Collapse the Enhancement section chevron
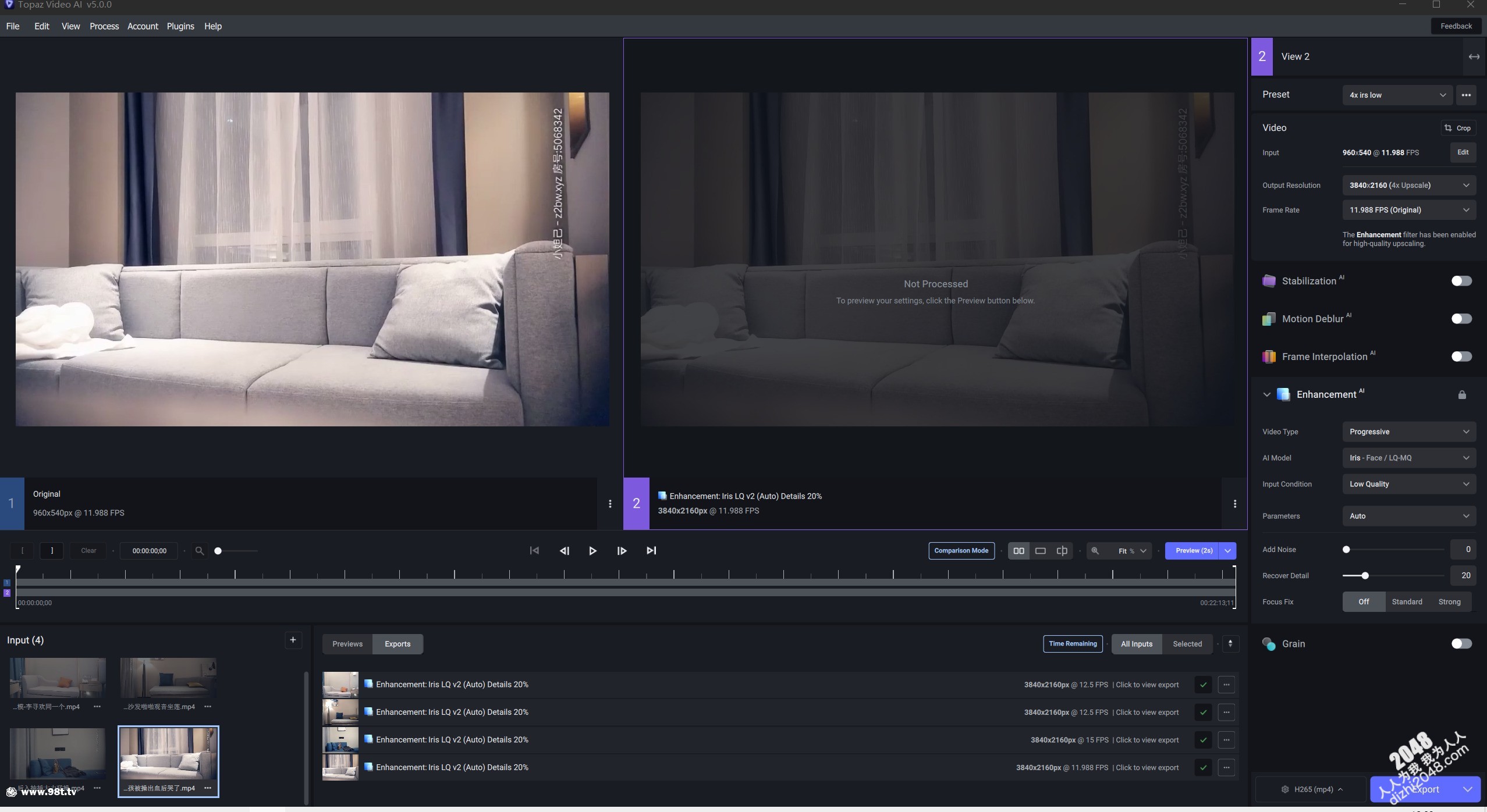Image resolution: width=1487 pixels, height=812 pixels. [1266, 394]
